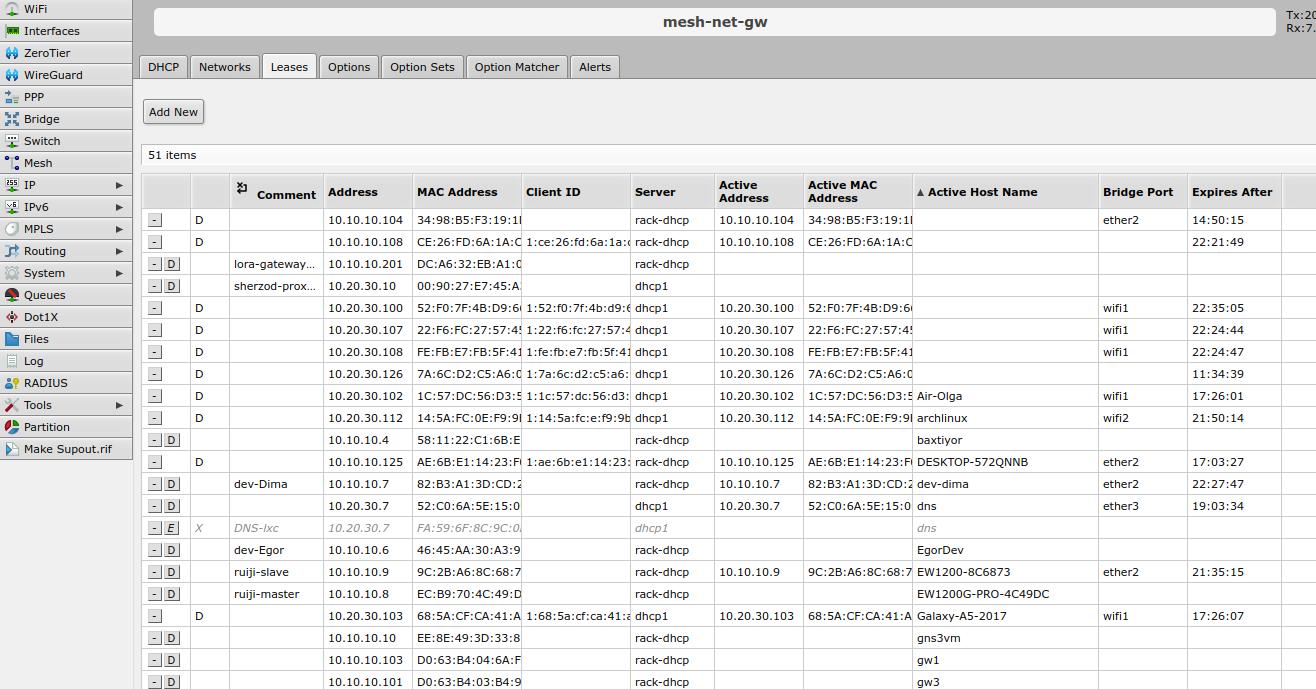
Task: Open the RADIUS icon in sidebar
Action: point(12,383)
